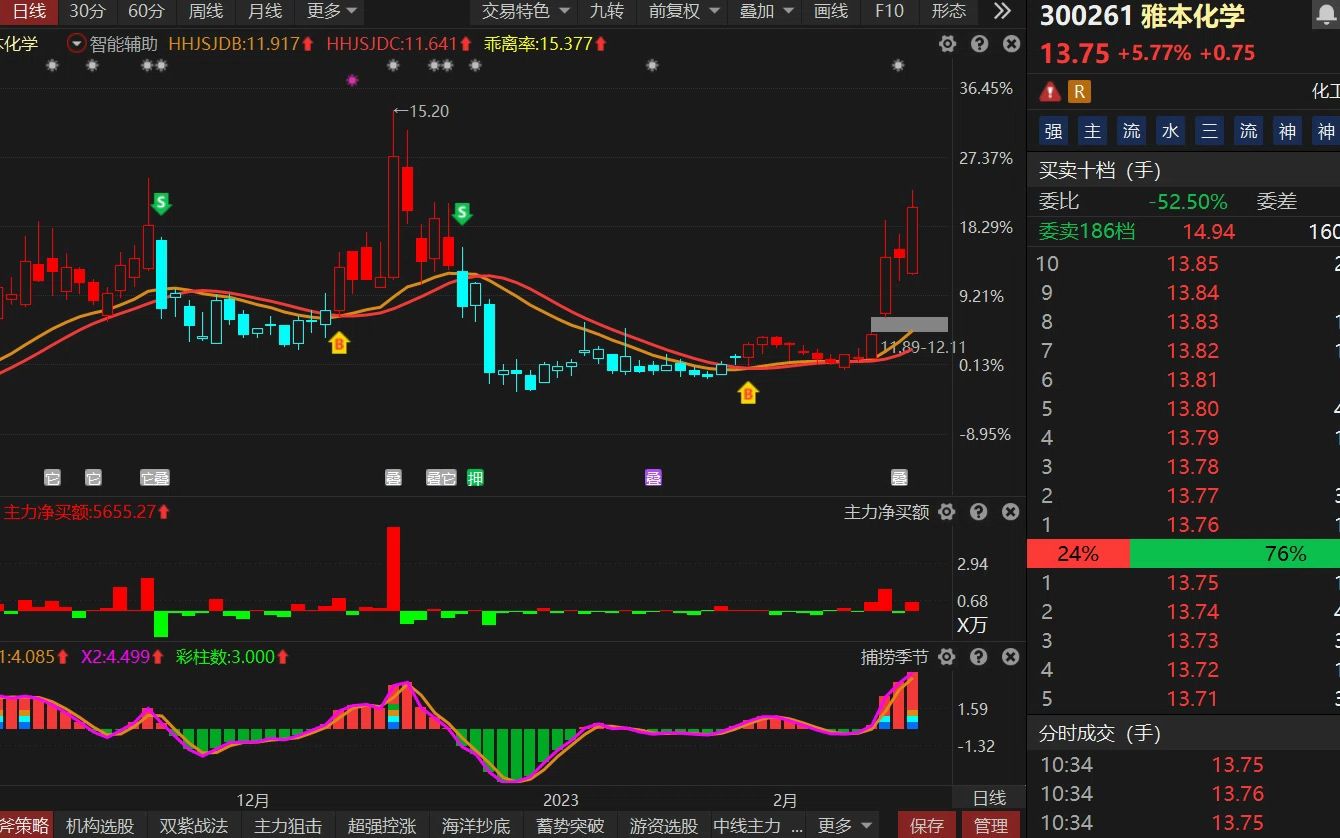Close the 主力净买额 indicator panel

(1011, 512)
